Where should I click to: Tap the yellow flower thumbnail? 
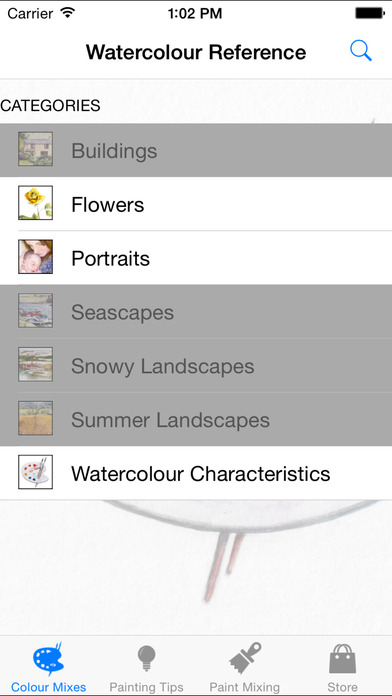click(36, 202)
